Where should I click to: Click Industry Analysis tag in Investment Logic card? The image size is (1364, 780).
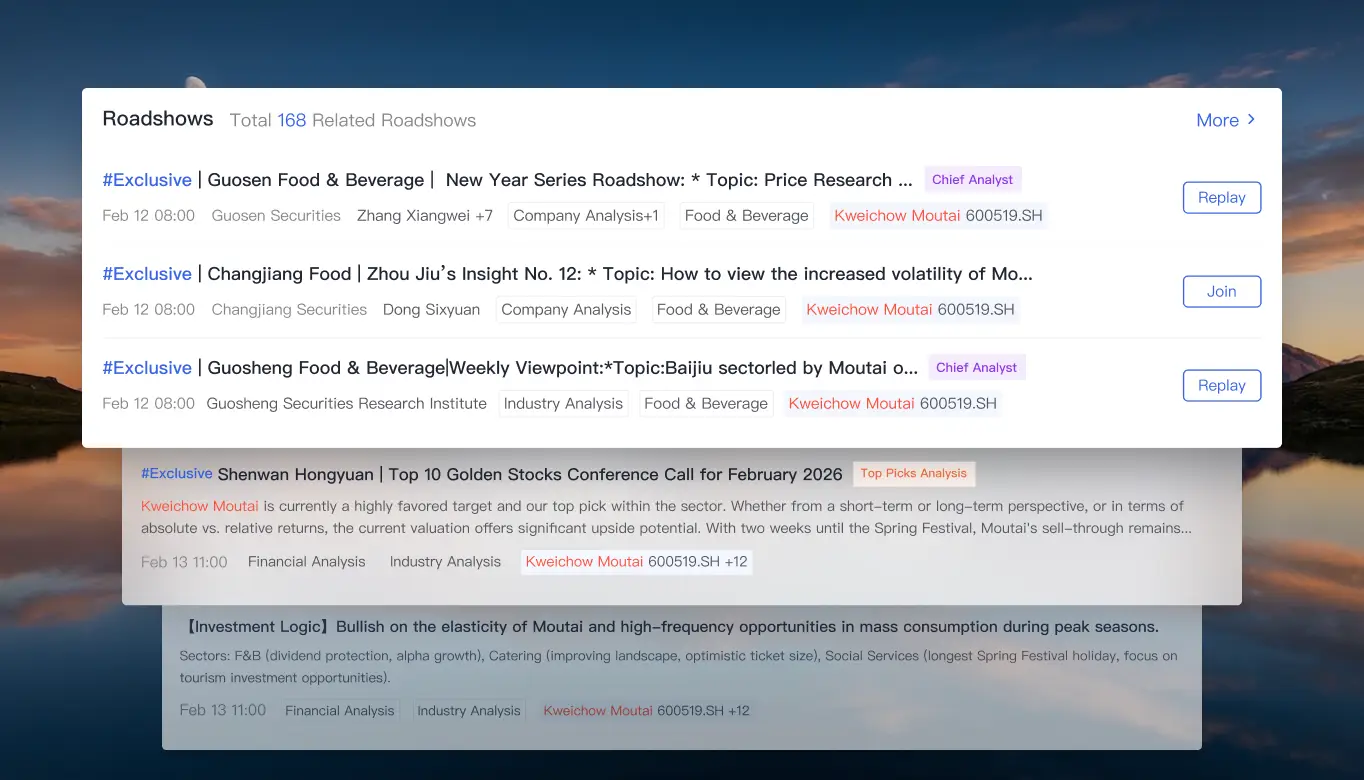coord(469,711)
